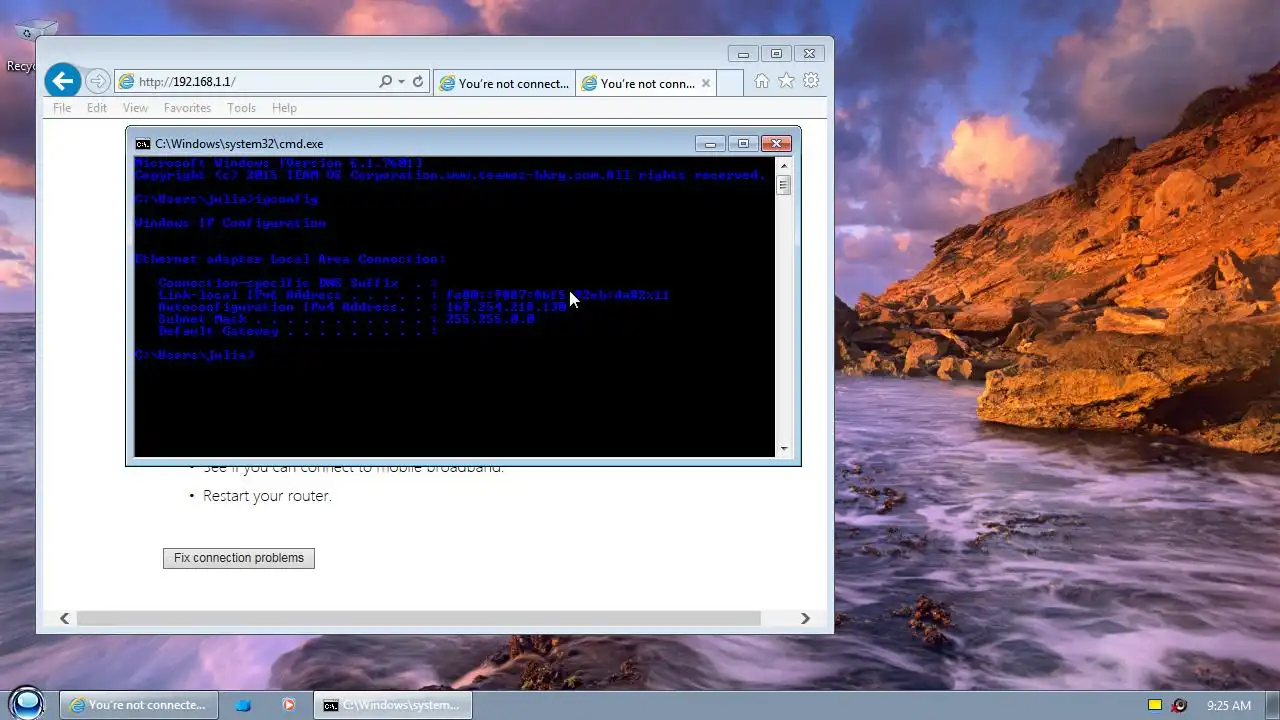Image resolution: width=1280 pixels, height=720 pixels.
Task: Click the Fix connection problems button
Action: 239,558
